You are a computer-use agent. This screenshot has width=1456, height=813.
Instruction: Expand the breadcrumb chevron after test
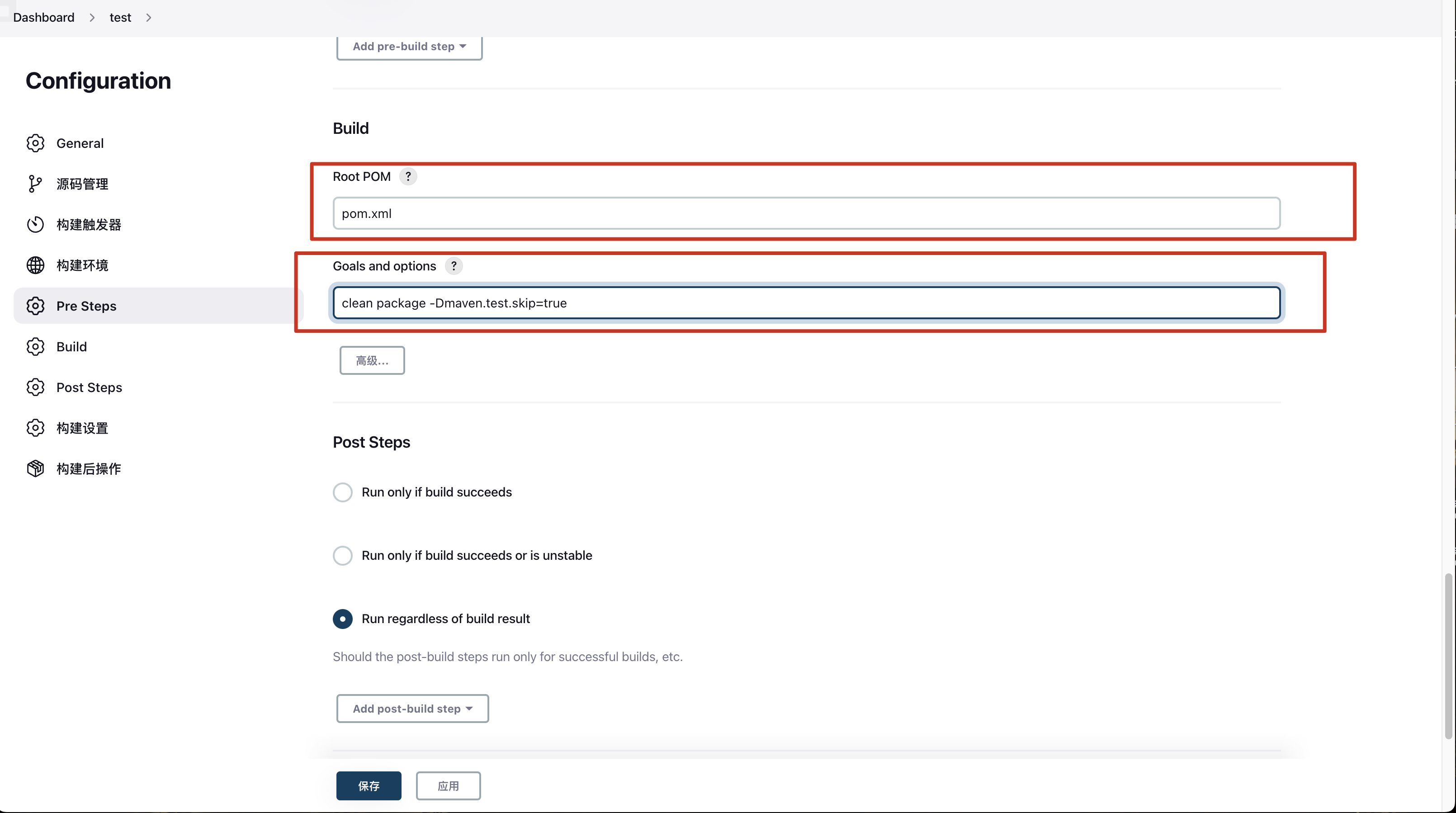pyautogui.click(x=149, y=18)
